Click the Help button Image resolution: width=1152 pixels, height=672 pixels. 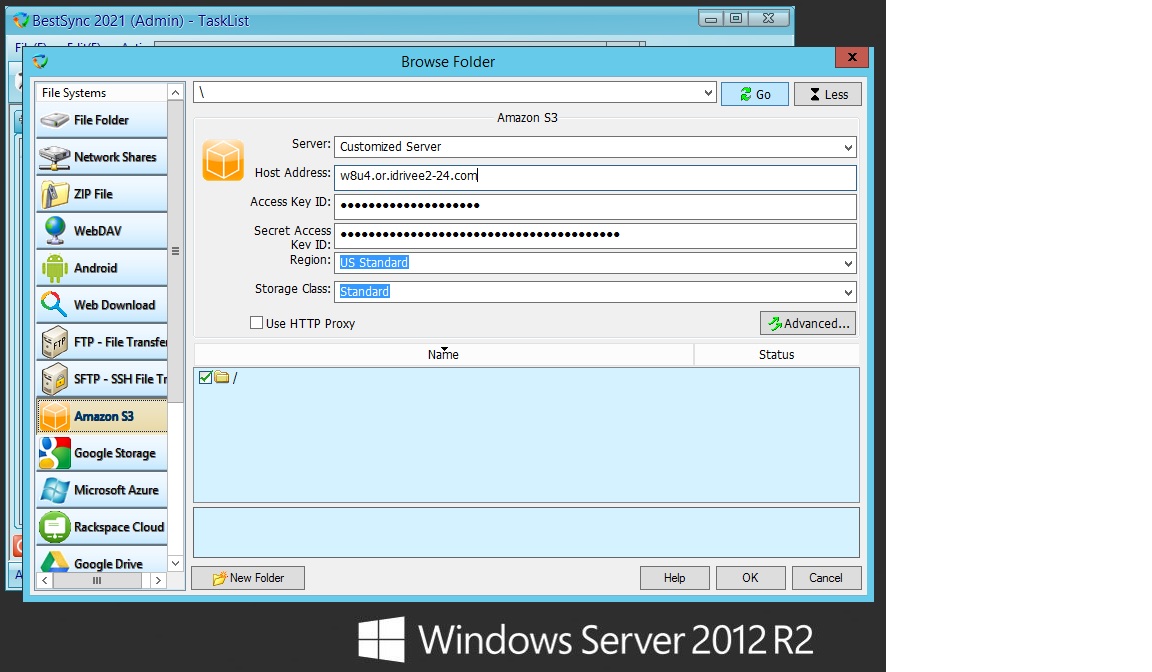click(x=674, y=578)
